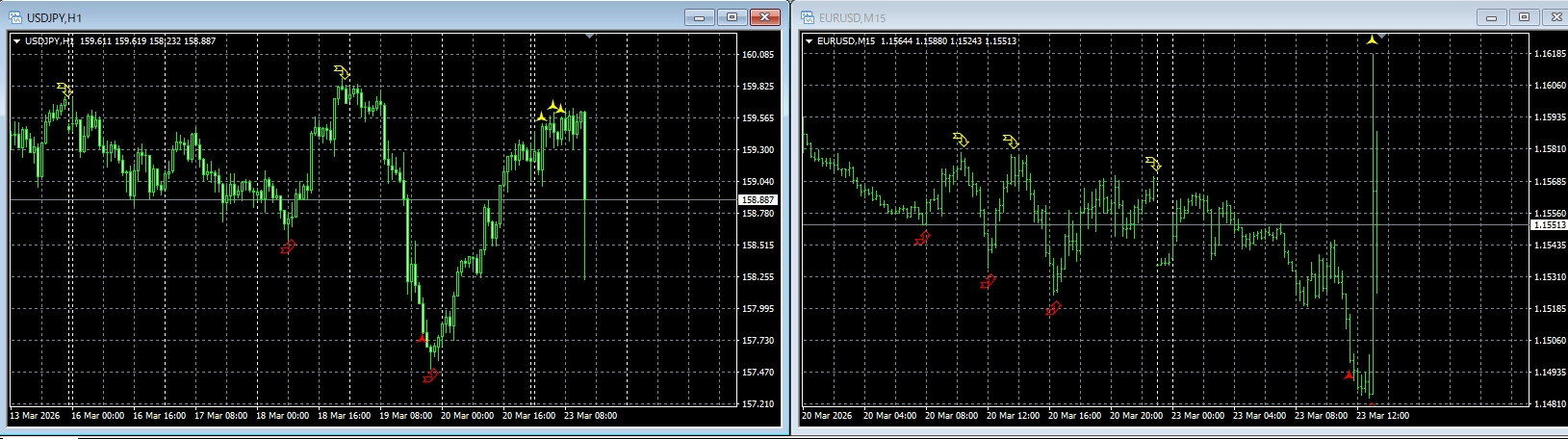Screen dimensions: 1568x439
Task: Select the yellow down arrow at USDJPY highest peak
Action: [343, 72]
